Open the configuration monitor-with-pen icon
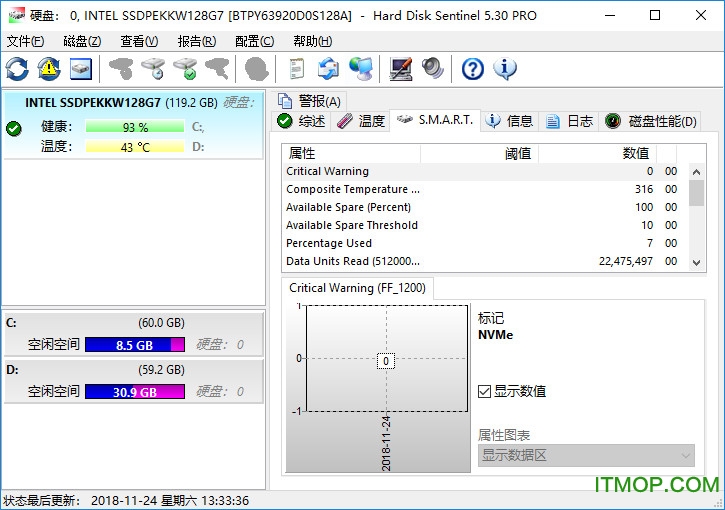This screenshot has width=725, height=510. 400,69
